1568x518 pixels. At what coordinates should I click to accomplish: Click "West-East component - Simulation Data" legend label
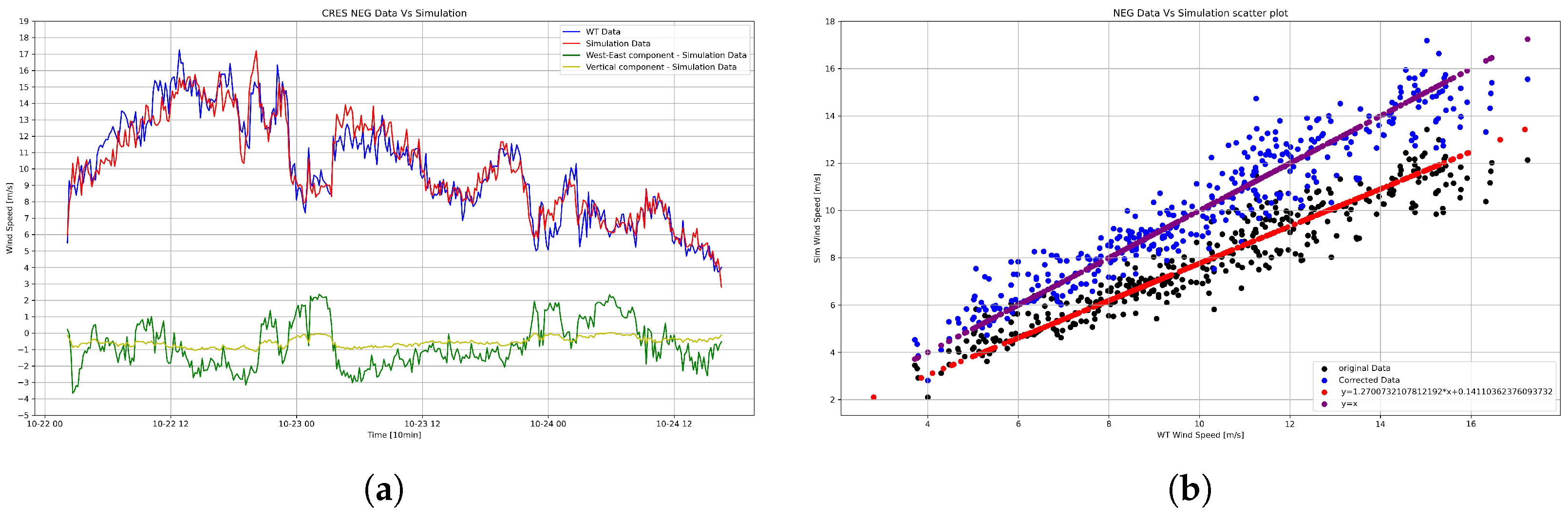point(666,55)
